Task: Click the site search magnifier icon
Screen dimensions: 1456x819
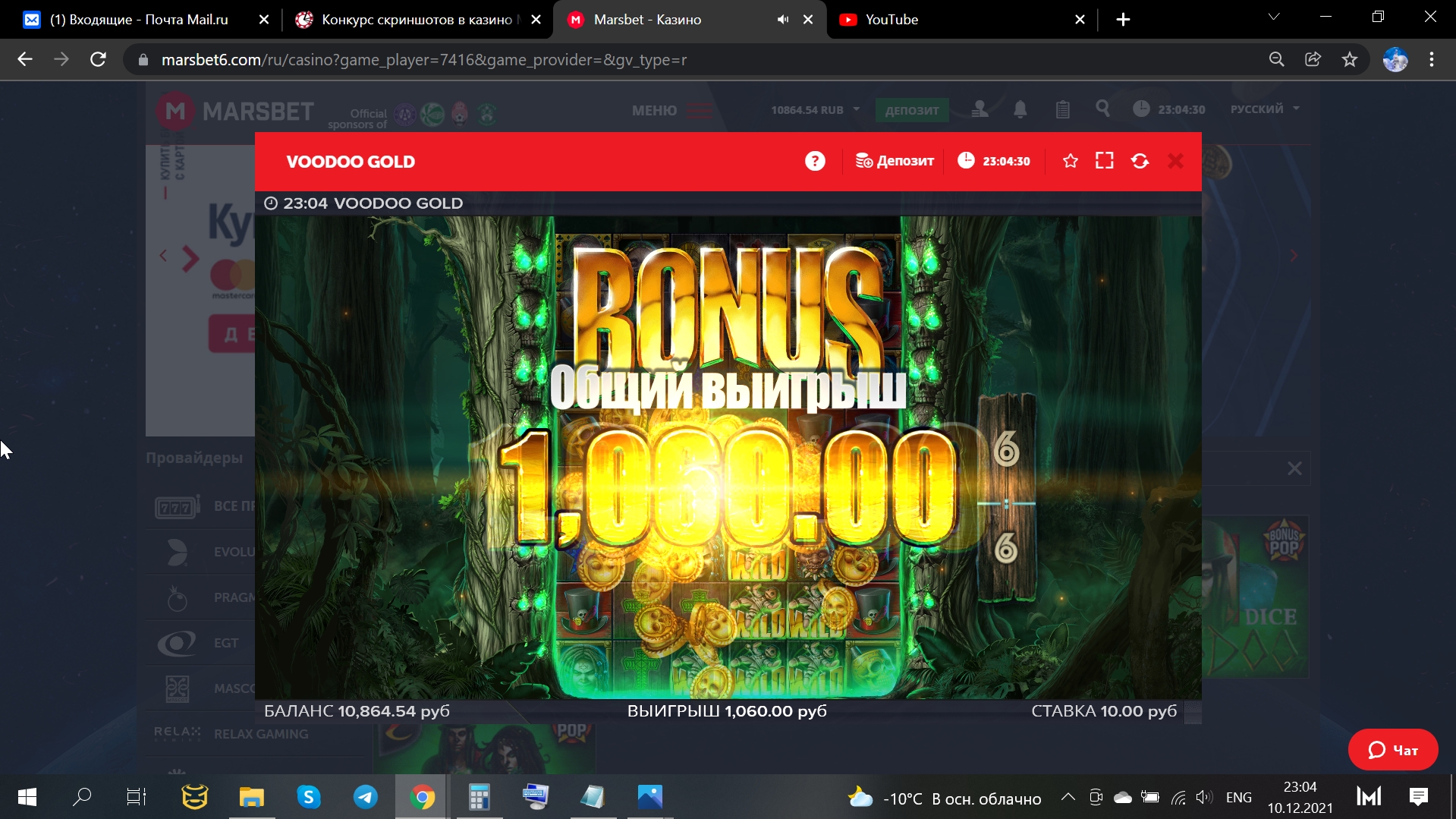Action: click(1102, 109)
